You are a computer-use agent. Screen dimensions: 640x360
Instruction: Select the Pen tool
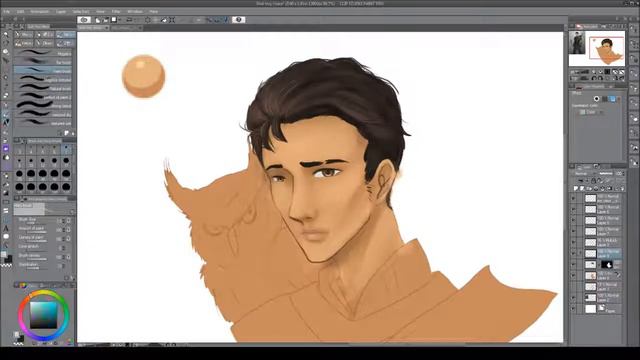[x=6, y=104]
